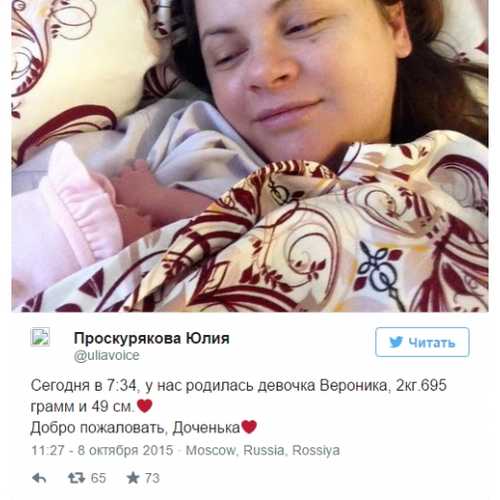The image size is (500, 500).
Task: Click the text 'Добро пожаловать, Доченька'
Action: click(135, 428)
